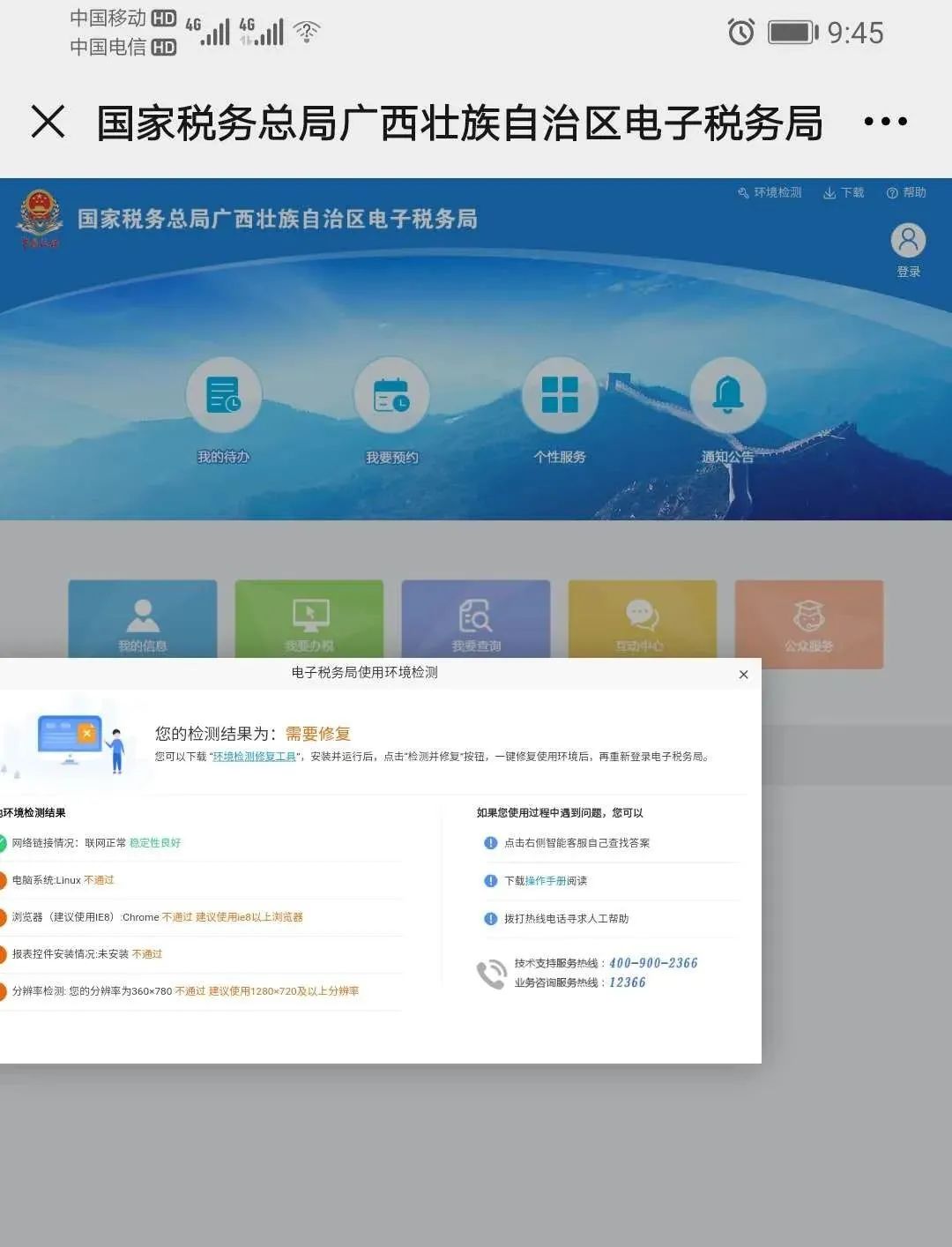Click the green check icon for 网络链接情况
This screenshot has width=952, height=1247.
click(3, 843)
